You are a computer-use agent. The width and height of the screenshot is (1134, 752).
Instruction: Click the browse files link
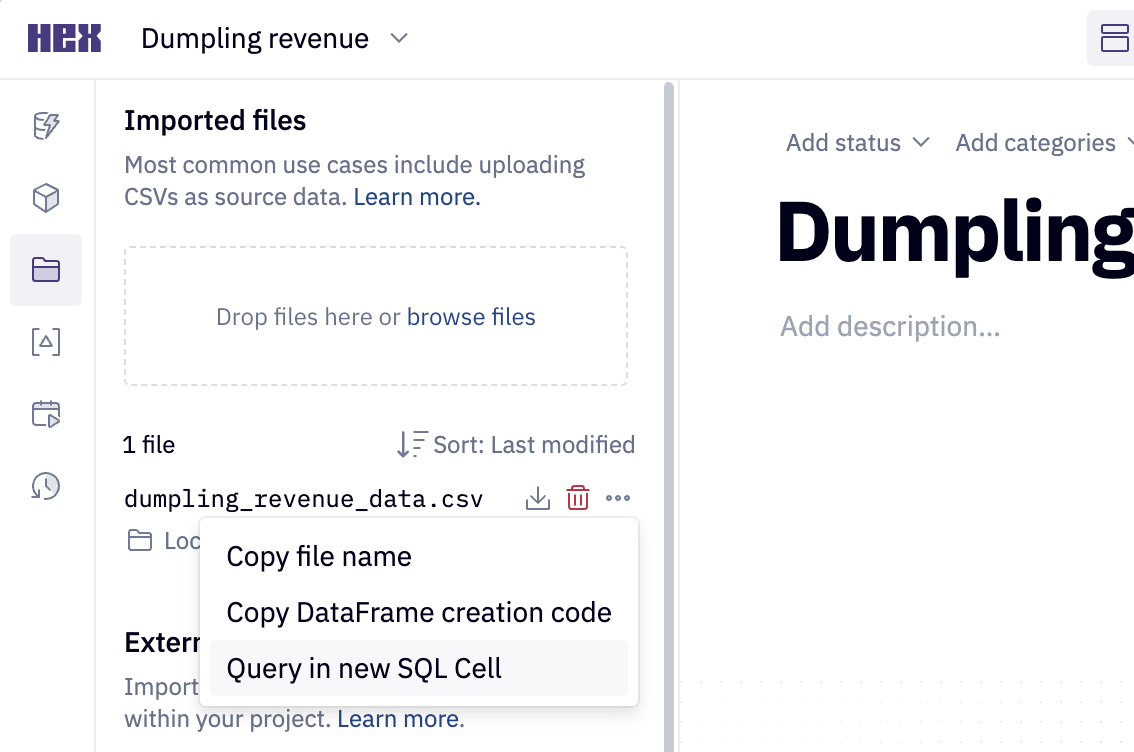point(471,317)
